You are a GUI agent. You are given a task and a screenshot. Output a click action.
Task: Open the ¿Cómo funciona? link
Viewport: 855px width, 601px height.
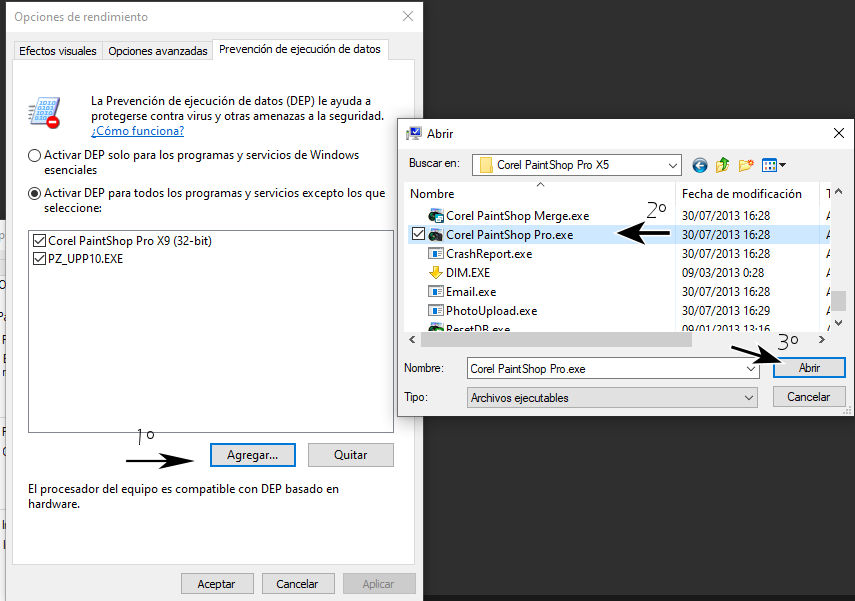(137, 131)
